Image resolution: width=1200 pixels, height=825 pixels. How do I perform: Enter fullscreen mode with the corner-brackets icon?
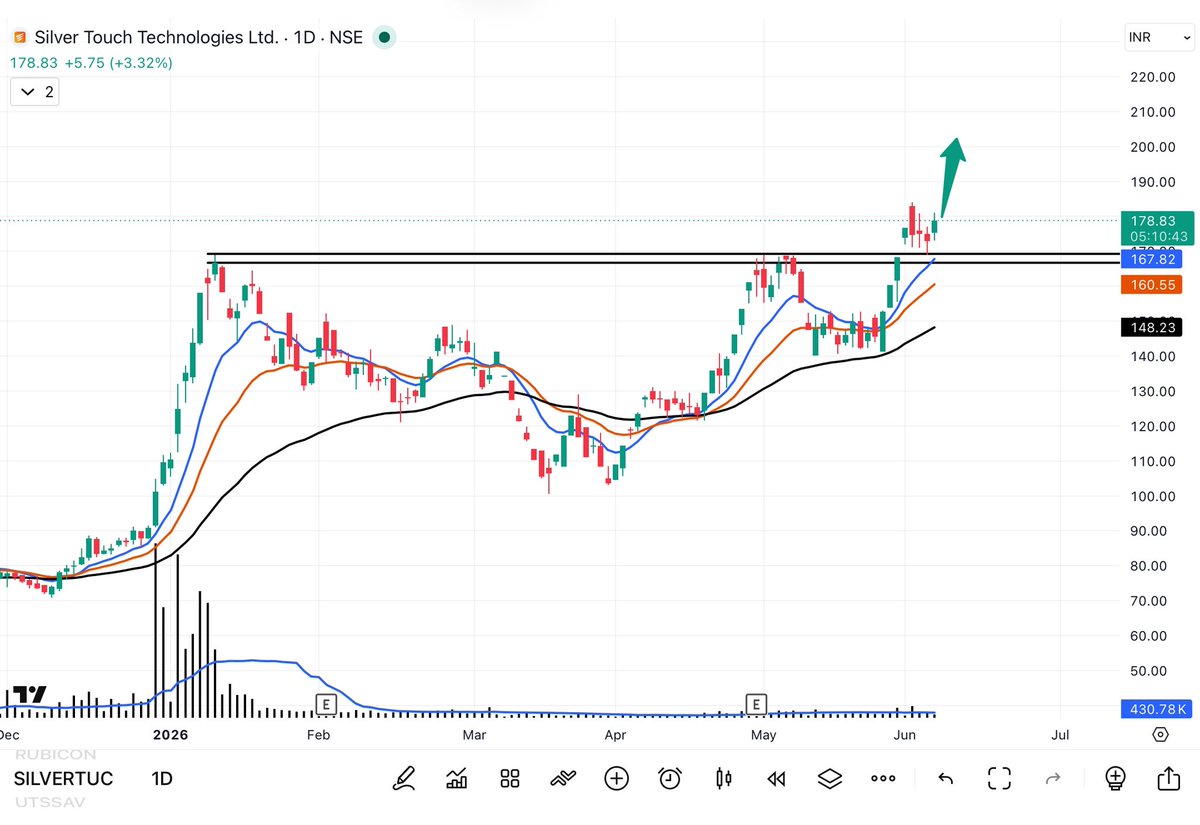point(999,778)
